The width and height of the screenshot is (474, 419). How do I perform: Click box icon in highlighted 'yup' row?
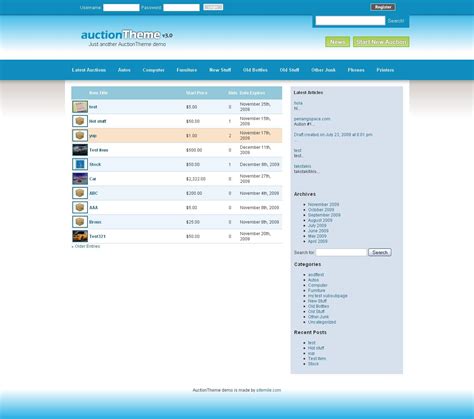pos(80,135)
